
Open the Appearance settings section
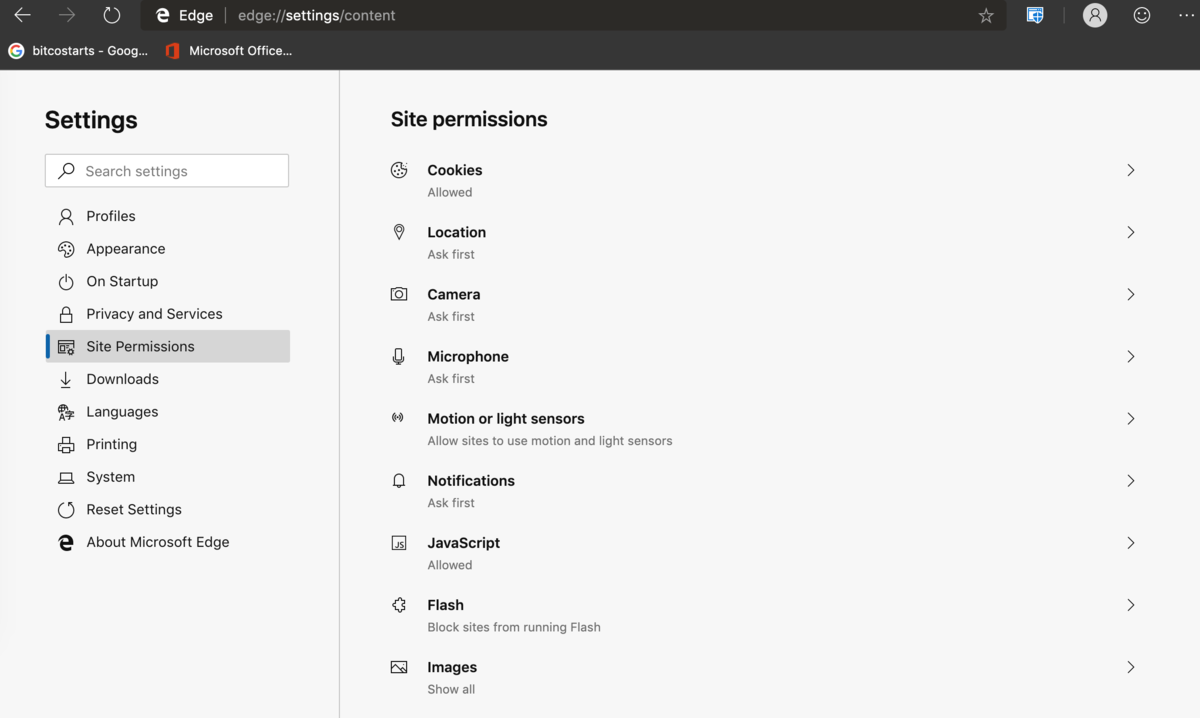click(x=125, y=249)
